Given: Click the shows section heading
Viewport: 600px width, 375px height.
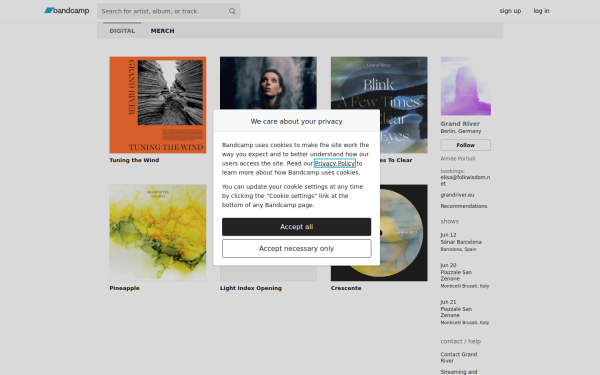Looking at the screenshot, I should tap(450, 221).
